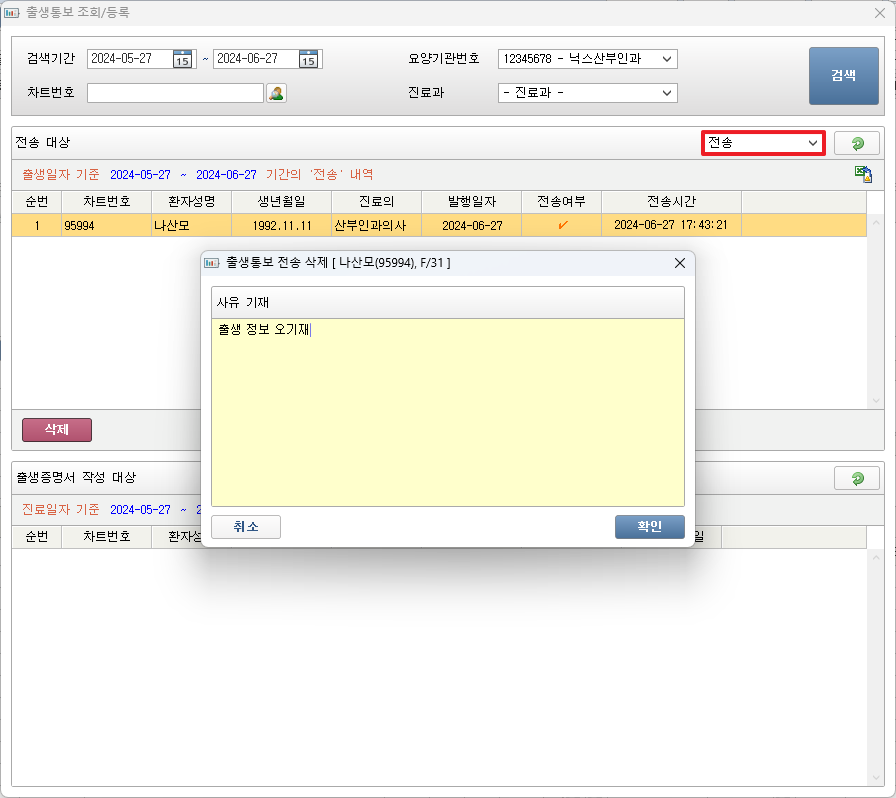
Task: Open the end date calendar picker
Action: coord(309,59)
